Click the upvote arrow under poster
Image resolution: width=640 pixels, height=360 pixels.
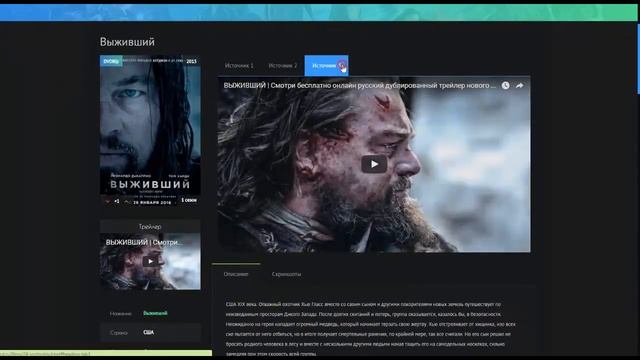127,201
